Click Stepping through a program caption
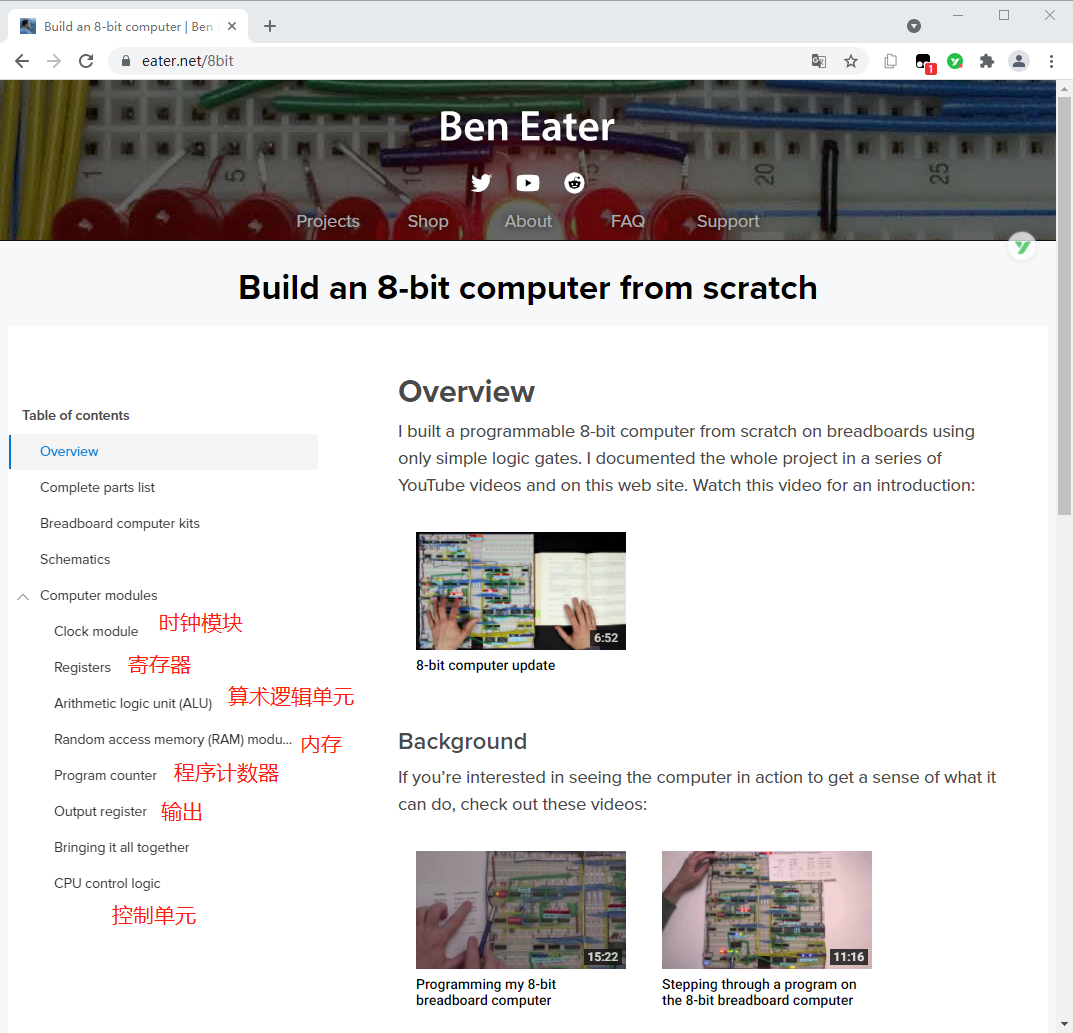This screenshot has height=1033, width=1073. tap(759, 992)
